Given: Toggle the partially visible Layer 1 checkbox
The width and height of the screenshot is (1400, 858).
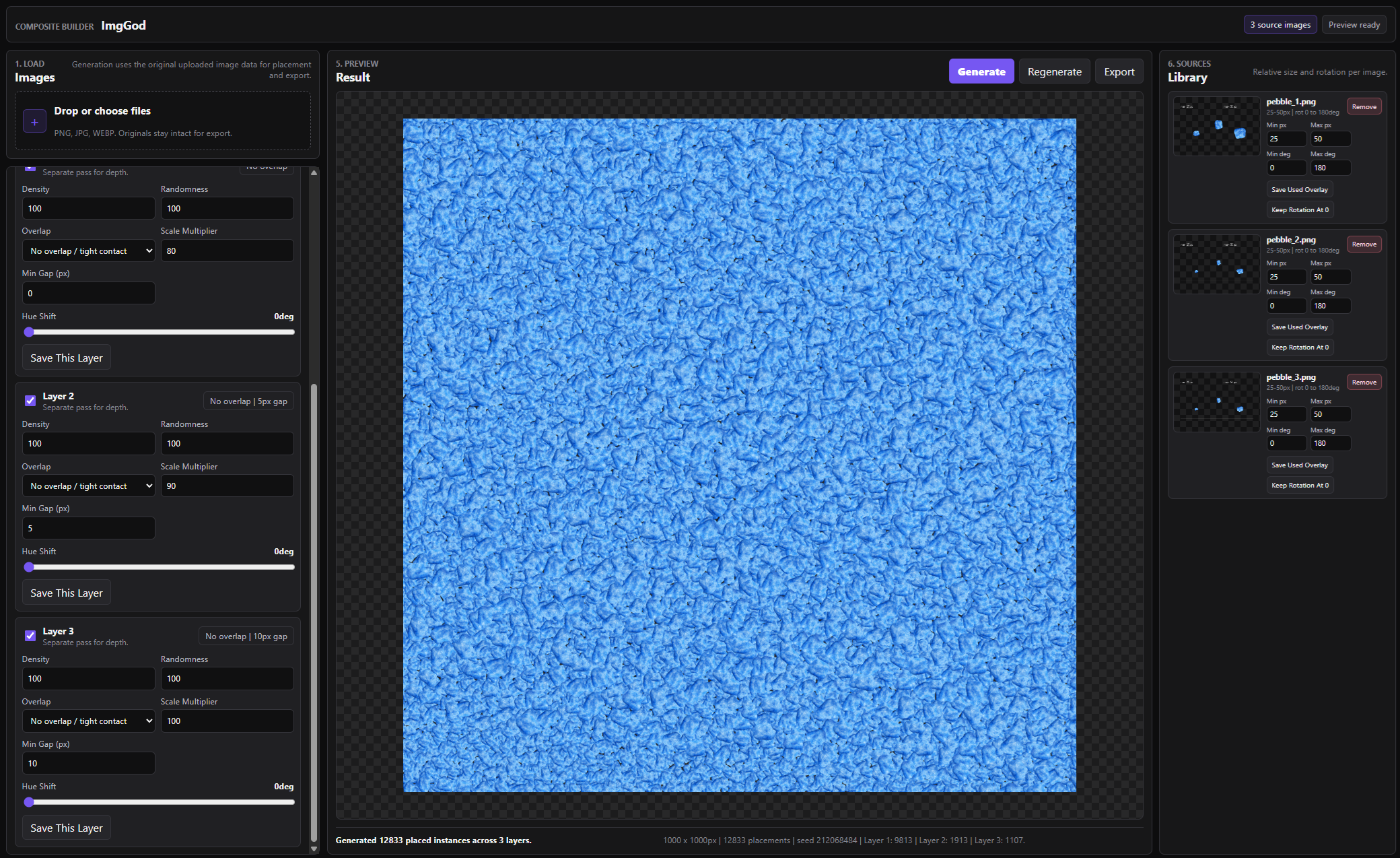Looking at the screenshot, I should 30,168.
